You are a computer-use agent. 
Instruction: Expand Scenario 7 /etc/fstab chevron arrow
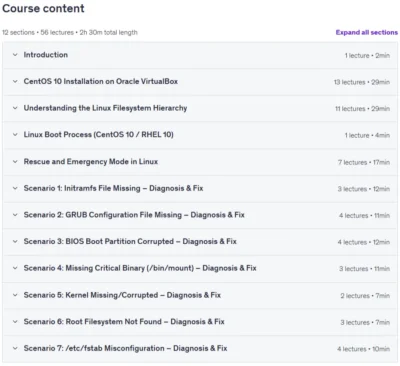pos(15,349)
